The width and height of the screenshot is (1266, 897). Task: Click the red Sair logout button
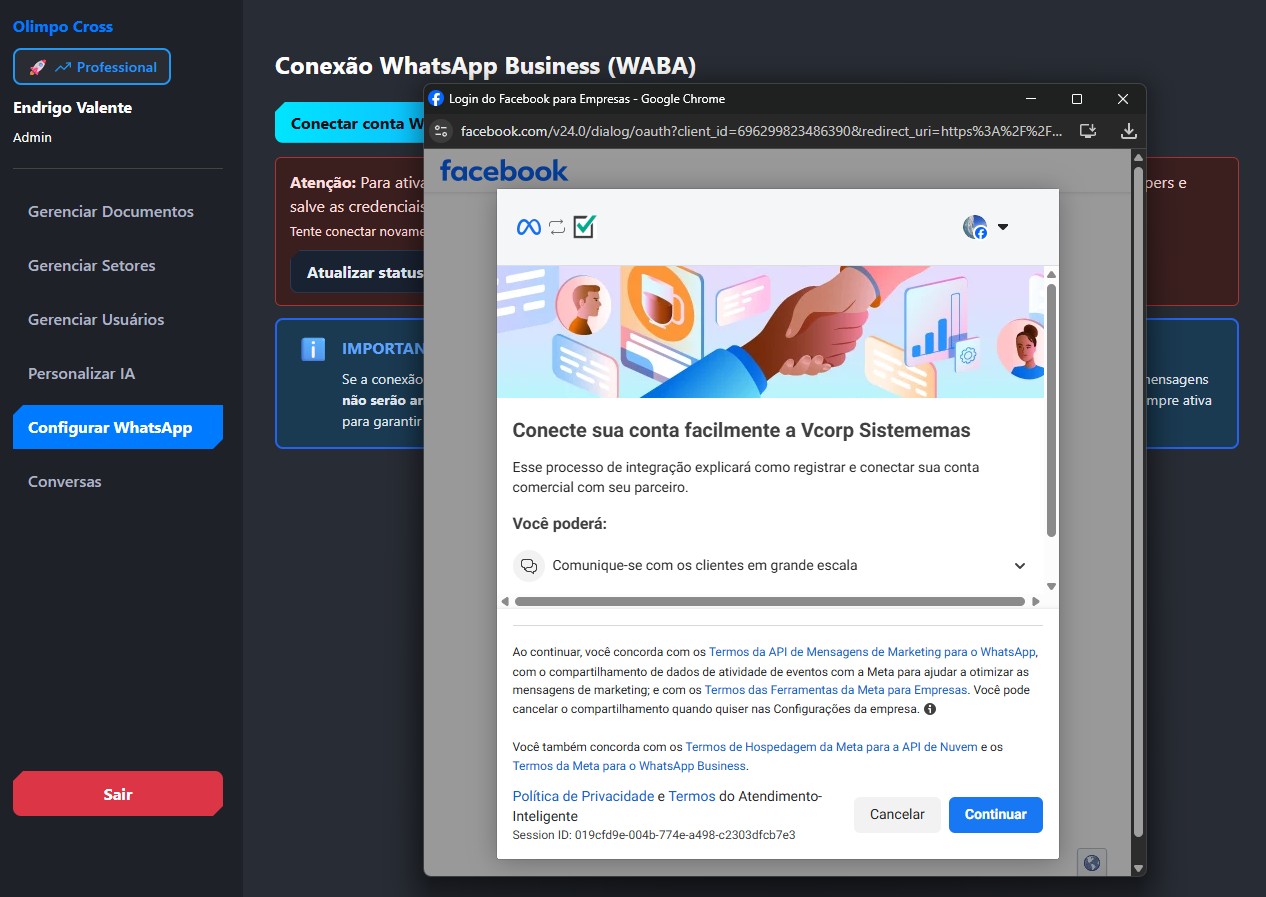118,794
